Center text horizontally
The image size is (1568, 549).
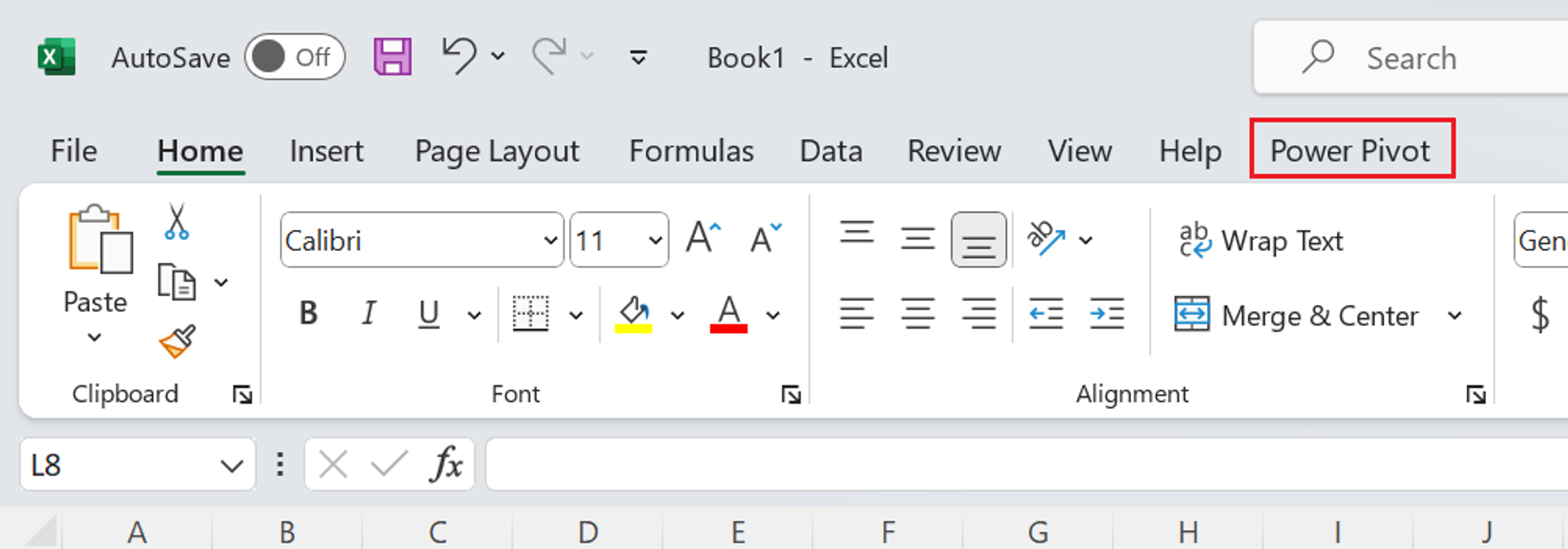917,314
